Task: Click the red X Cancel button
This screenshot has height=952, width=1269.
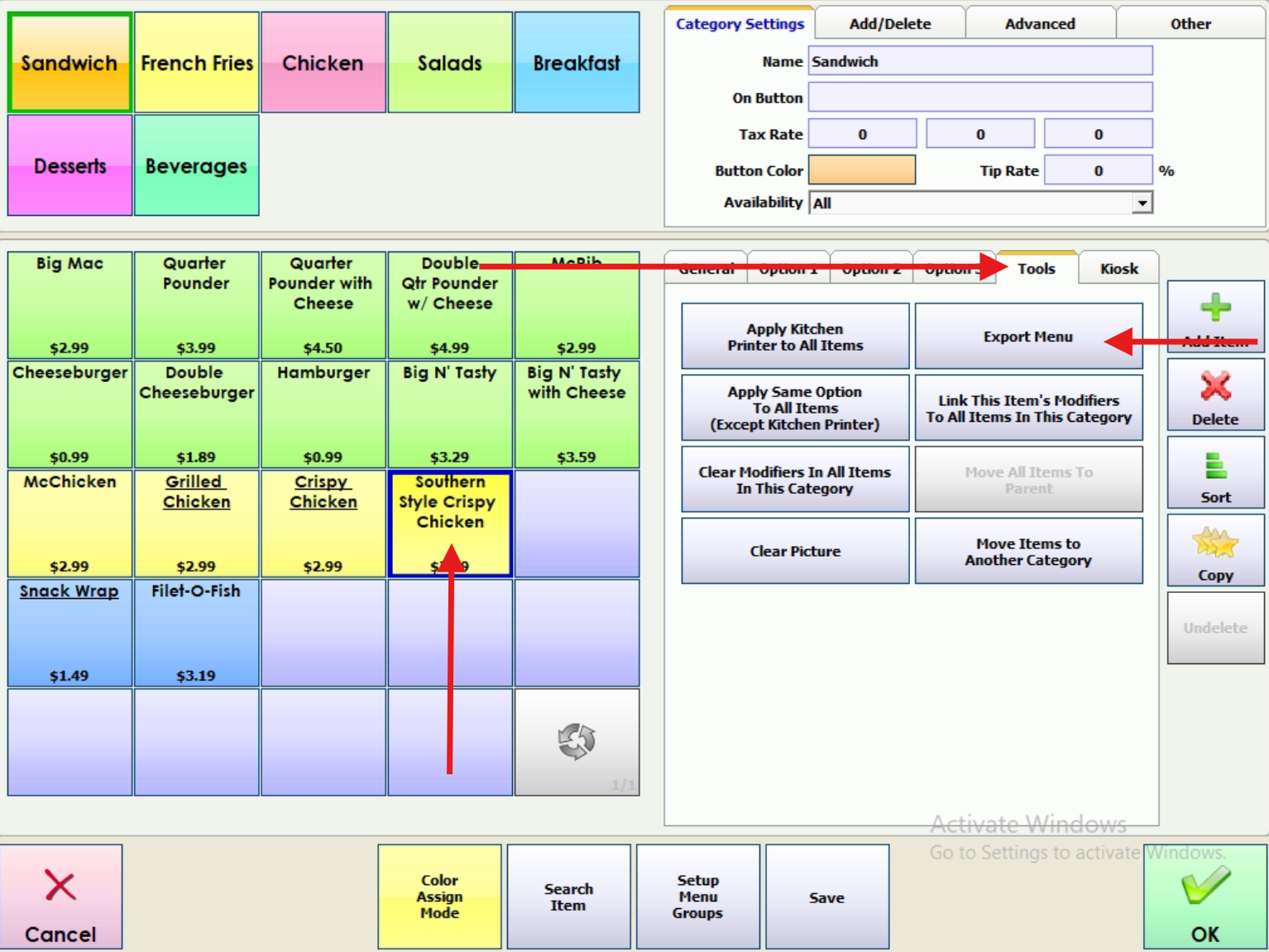Action: [x=61, y=897]
